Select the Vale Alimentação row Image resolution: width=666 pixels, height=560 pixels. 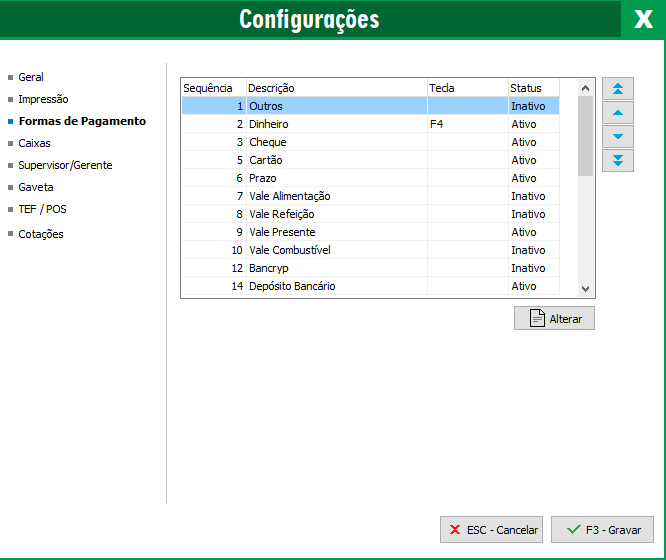click(x=290, y=197)
